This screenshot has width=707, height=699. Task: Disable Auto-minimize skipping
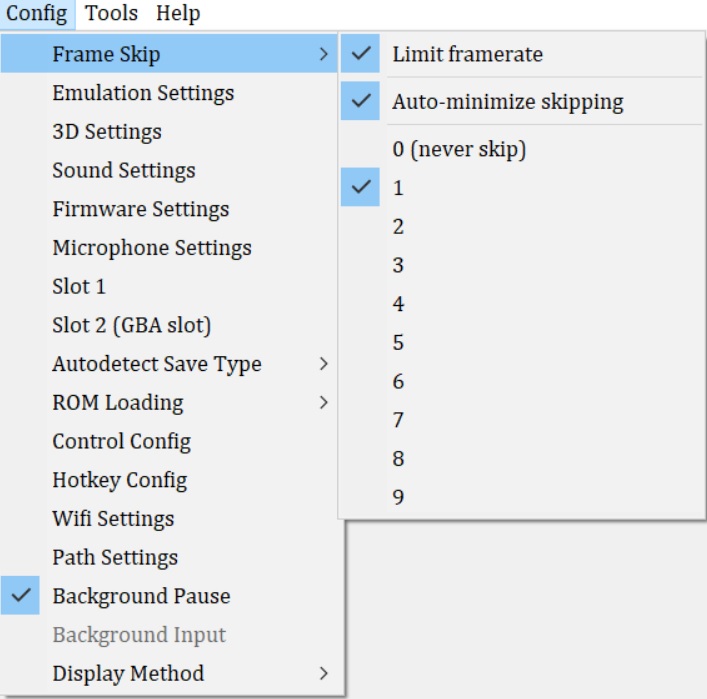tap(507, 101)
